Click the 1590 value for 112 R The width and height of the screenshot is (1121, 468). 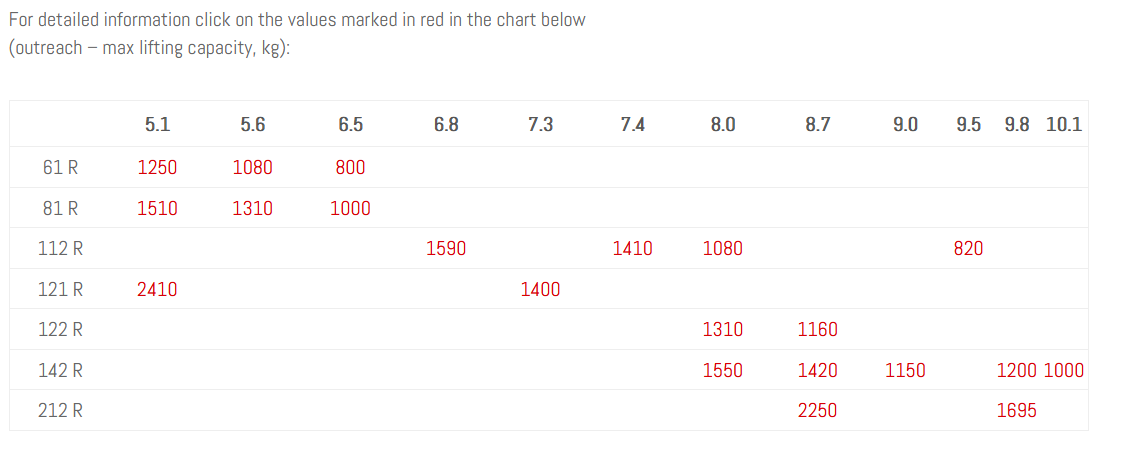point(446,249)
